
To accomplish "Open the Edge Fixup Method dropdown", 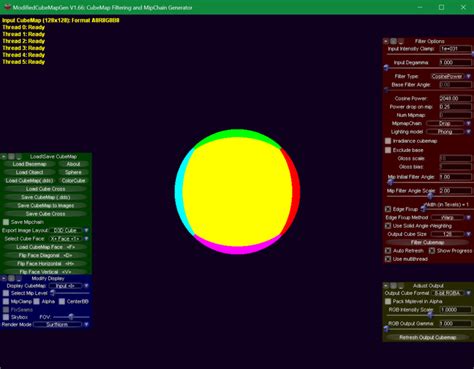I will 468,217.
